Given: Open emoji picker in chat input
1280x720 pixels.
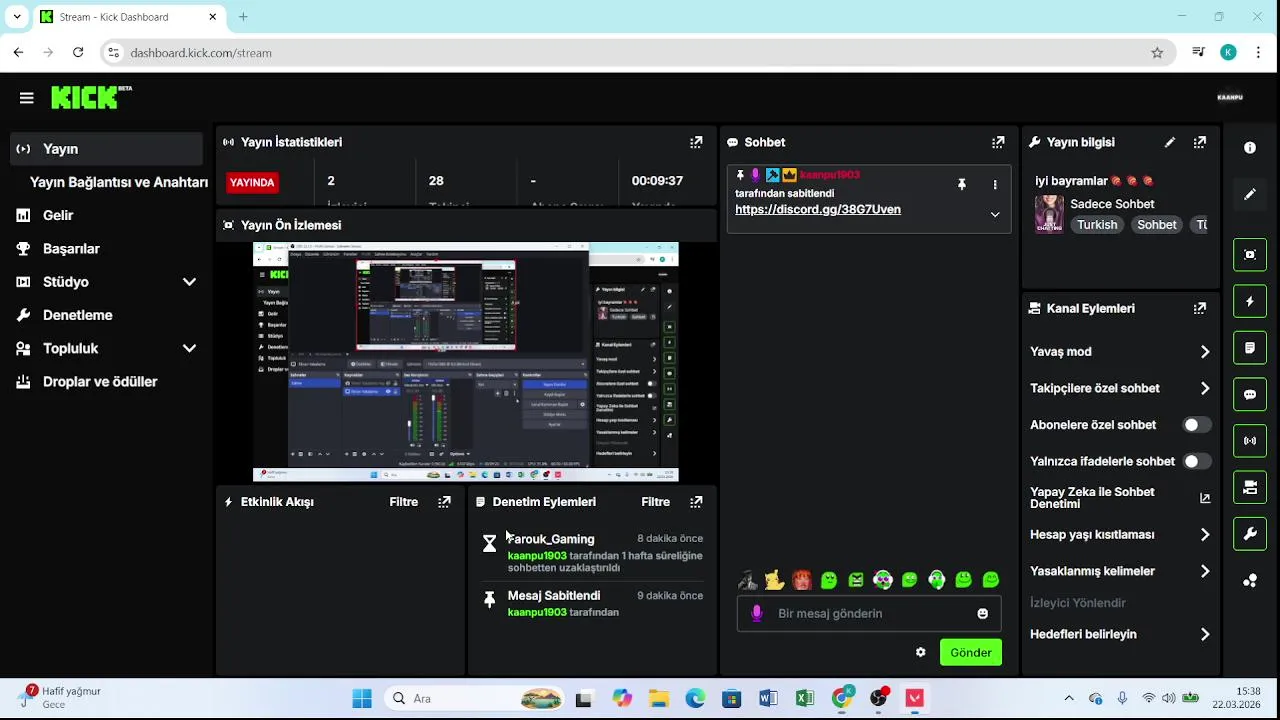Looking at the screenshot, I should [983, 613].
